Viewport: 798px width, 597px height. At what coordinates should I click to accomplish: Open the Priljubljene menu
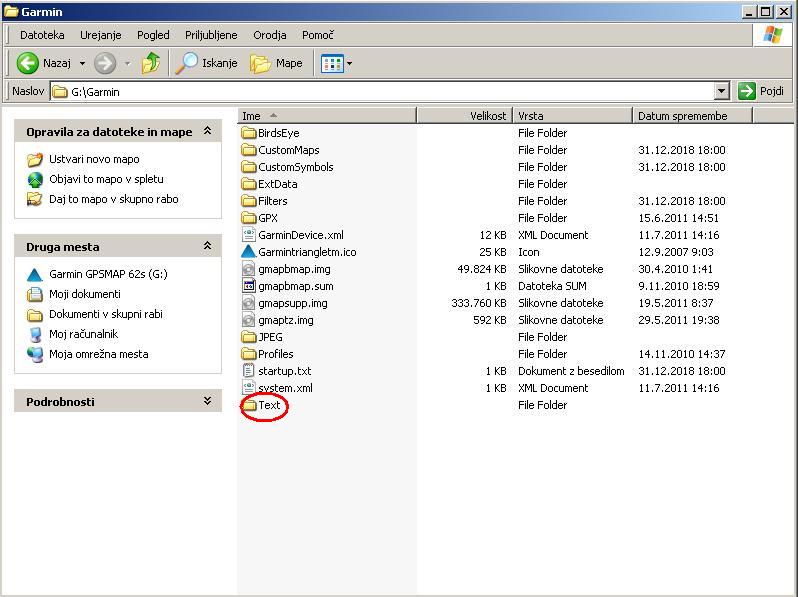tap(211, 35)
